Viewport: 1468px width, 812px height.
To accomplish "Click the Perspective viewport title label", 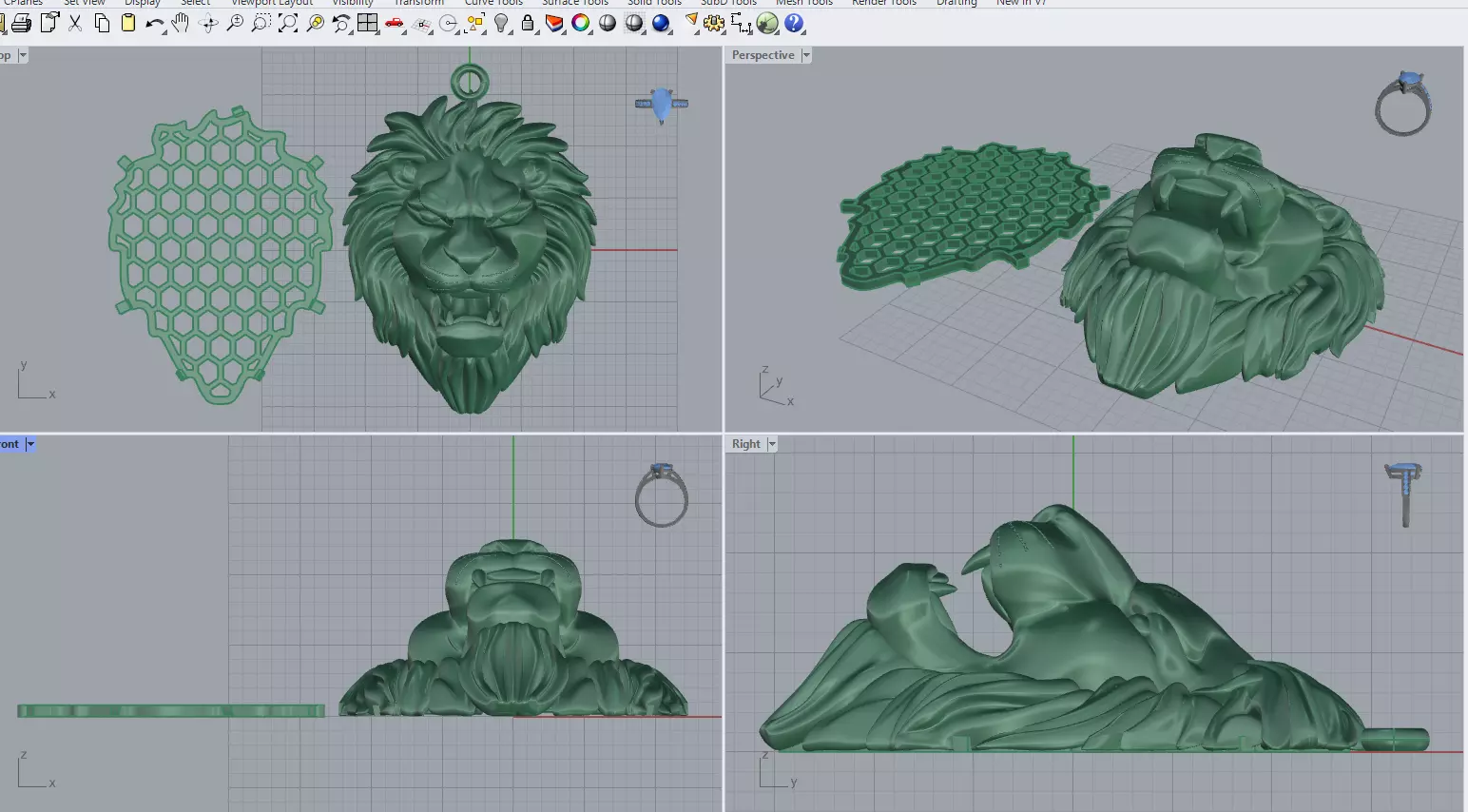I will [763, 55].
